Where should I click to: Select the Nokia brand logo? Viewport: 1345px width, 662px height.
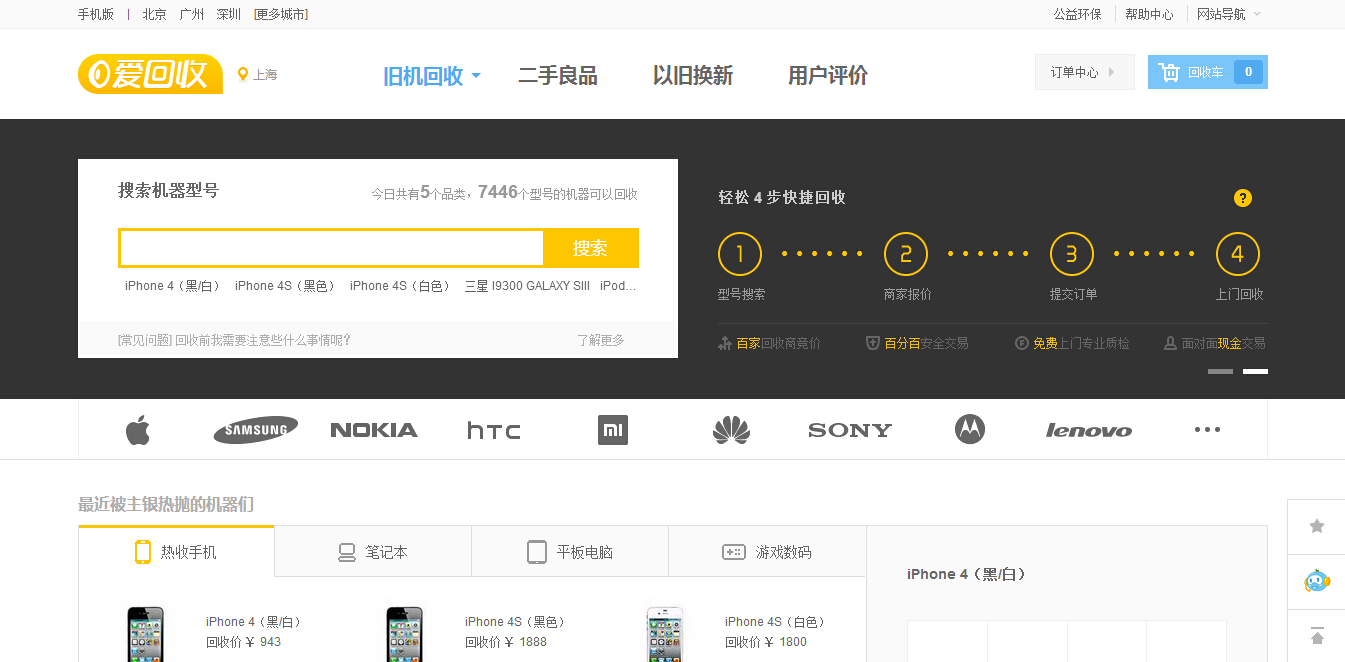(374, 430)
